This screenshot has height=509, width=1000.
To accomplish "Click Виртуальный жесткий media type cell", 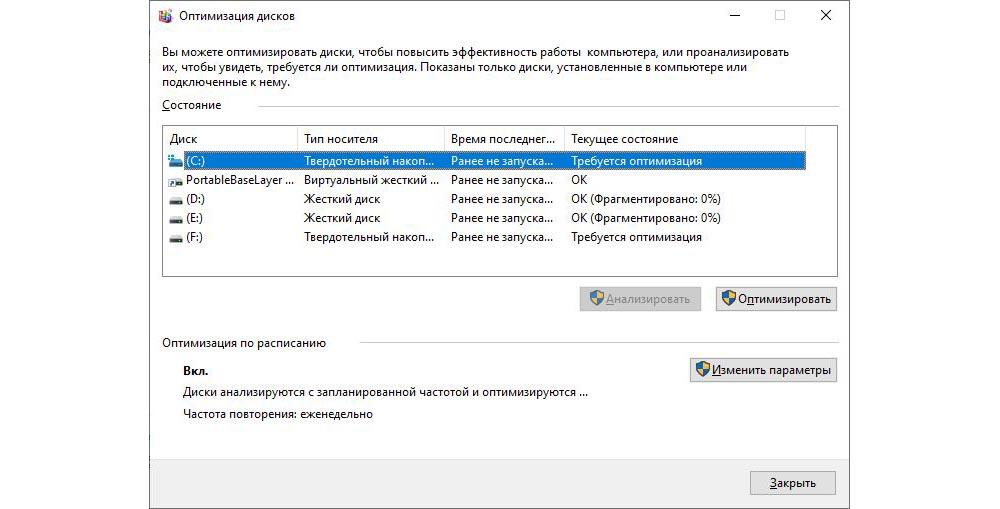I will pos(371,180).
